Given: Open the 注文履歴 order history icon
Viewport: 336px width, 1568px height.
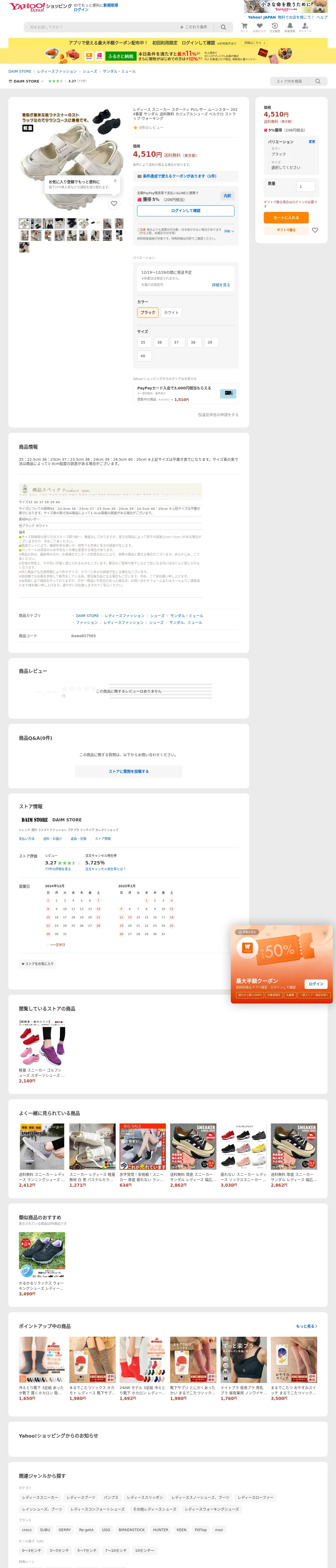Looking at the screenshot, I should 275,27.
